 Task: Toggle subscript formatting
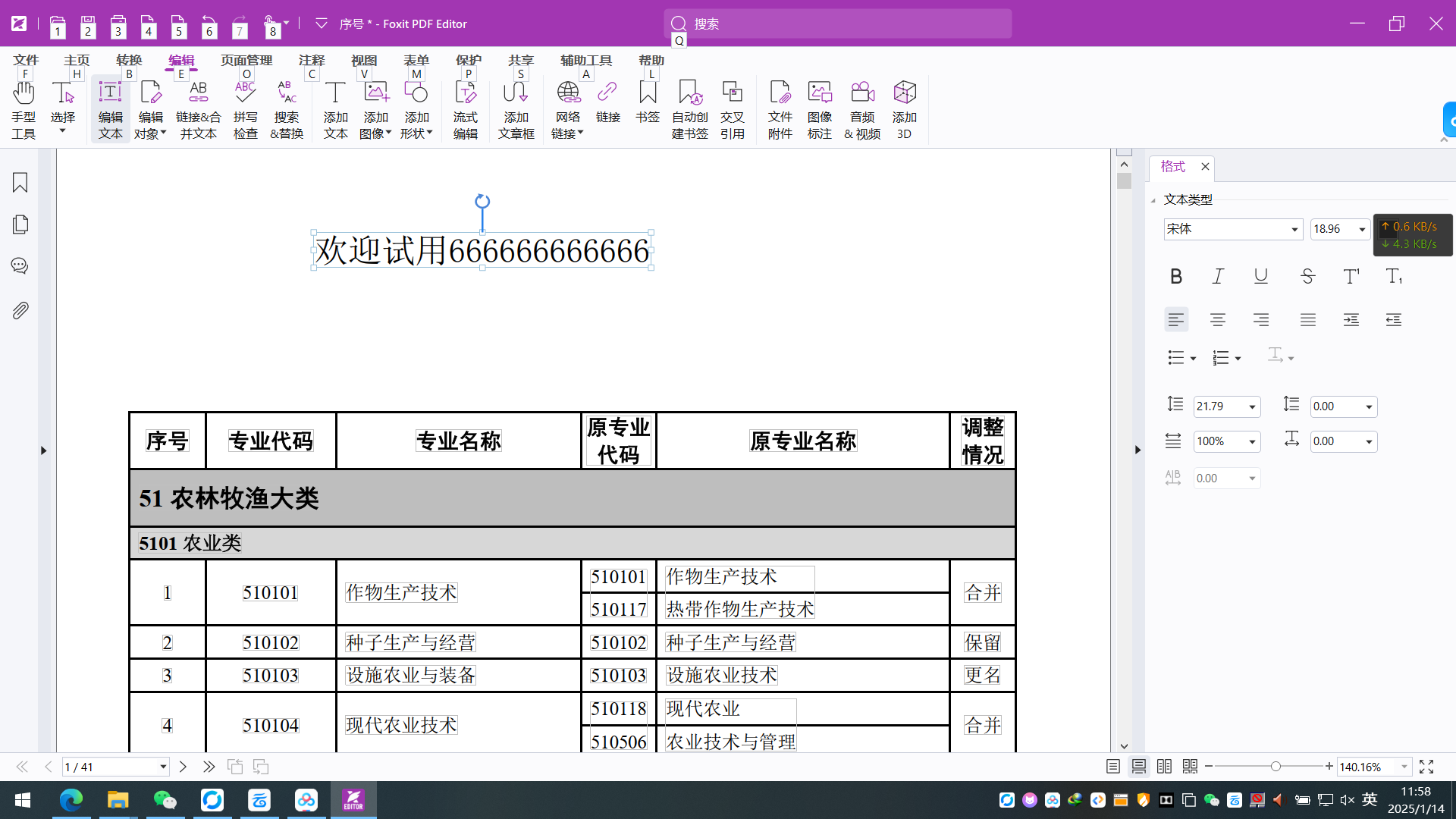tap(1394, 277)
